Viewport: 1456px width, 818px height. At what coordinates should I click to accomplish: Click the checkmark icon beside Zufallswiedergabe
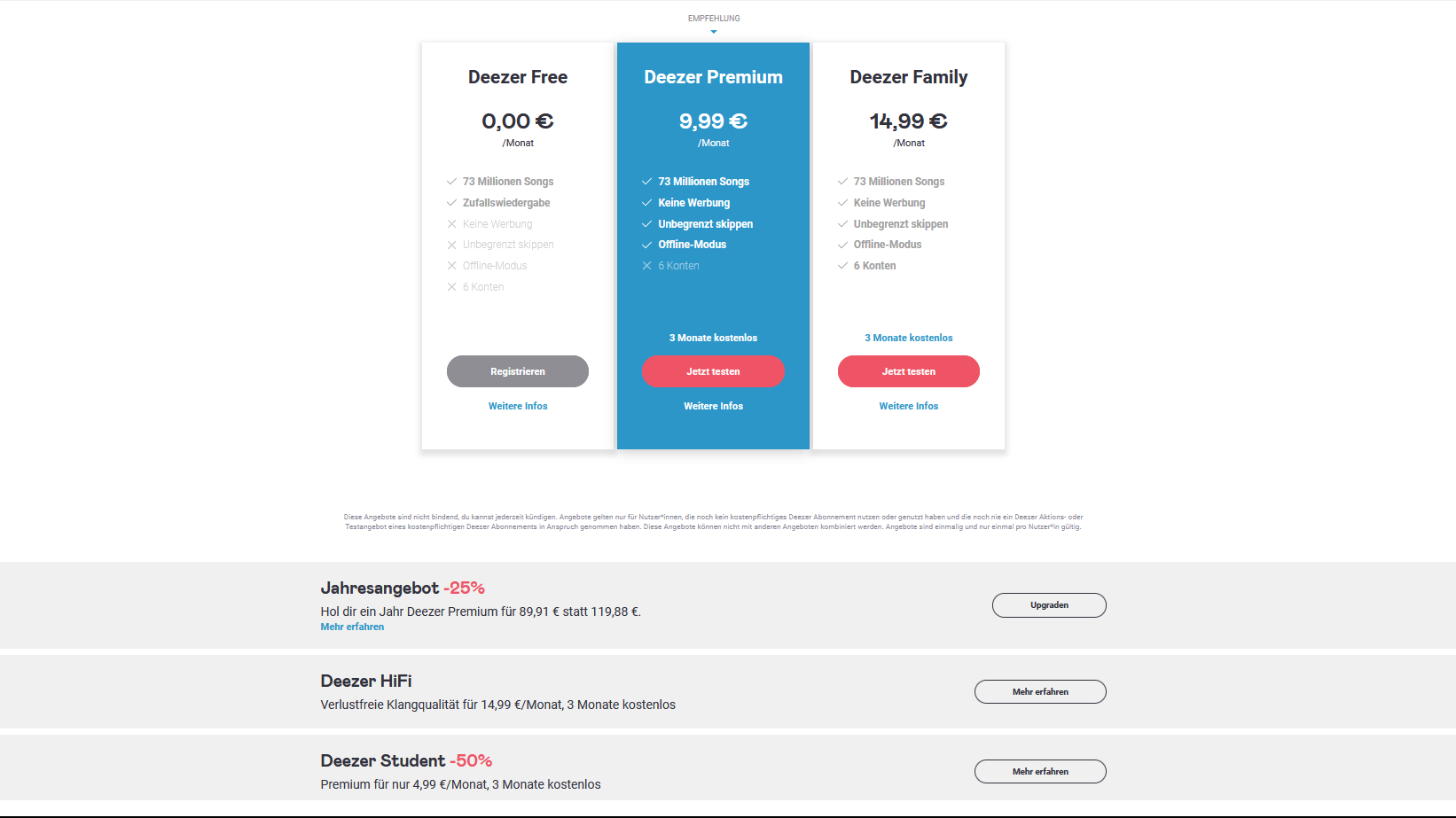(x=451, y=203)
